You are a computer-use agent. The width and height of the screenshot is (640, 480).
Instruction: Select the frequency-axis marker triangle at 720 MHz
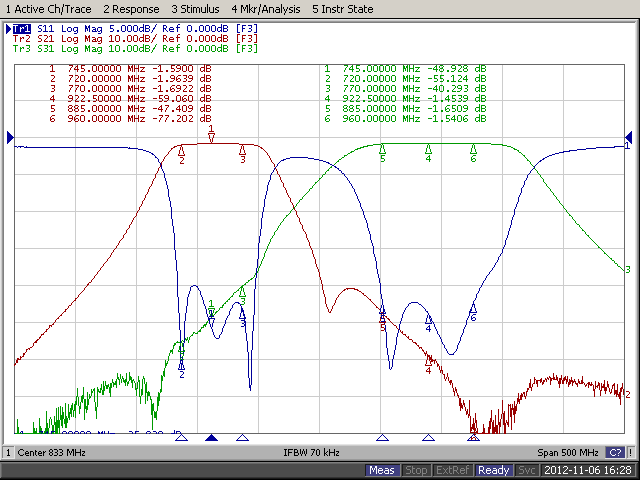click(182, 438)
